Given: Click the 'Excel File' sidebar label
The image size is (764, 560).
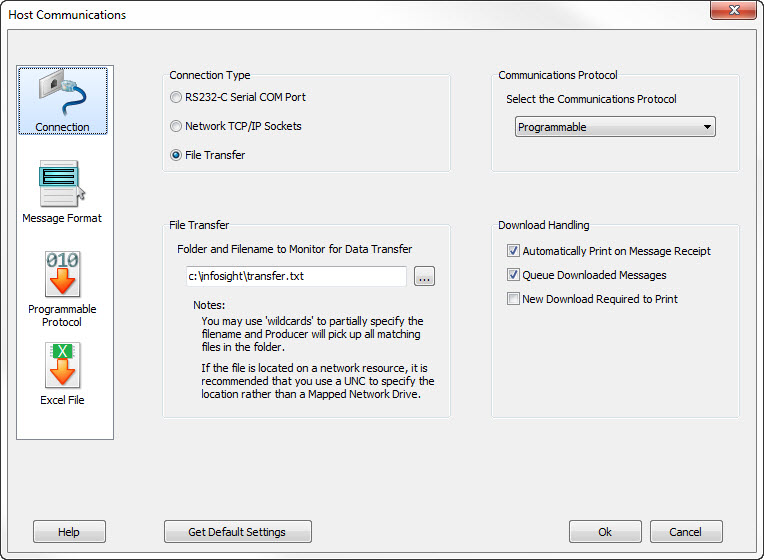Looking at the screenshot, I should point(62,400).
